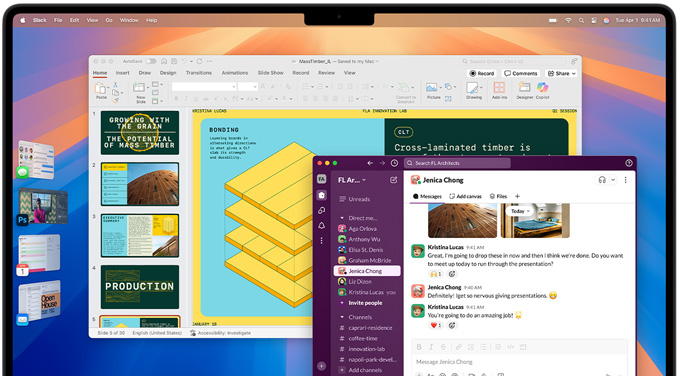678x376 pixels.
Task: Select slide 1 Growing With The Grain thumbnail
Action: point(140,133)
